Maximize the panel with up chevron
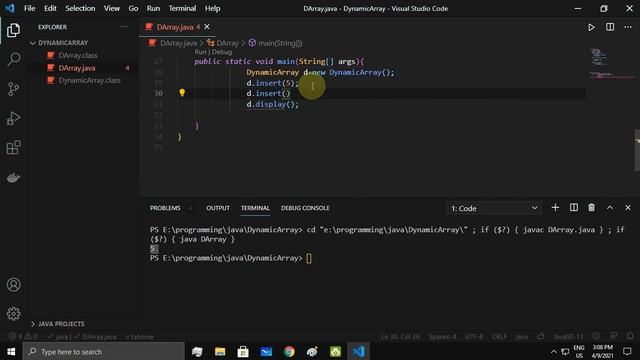 609,208
